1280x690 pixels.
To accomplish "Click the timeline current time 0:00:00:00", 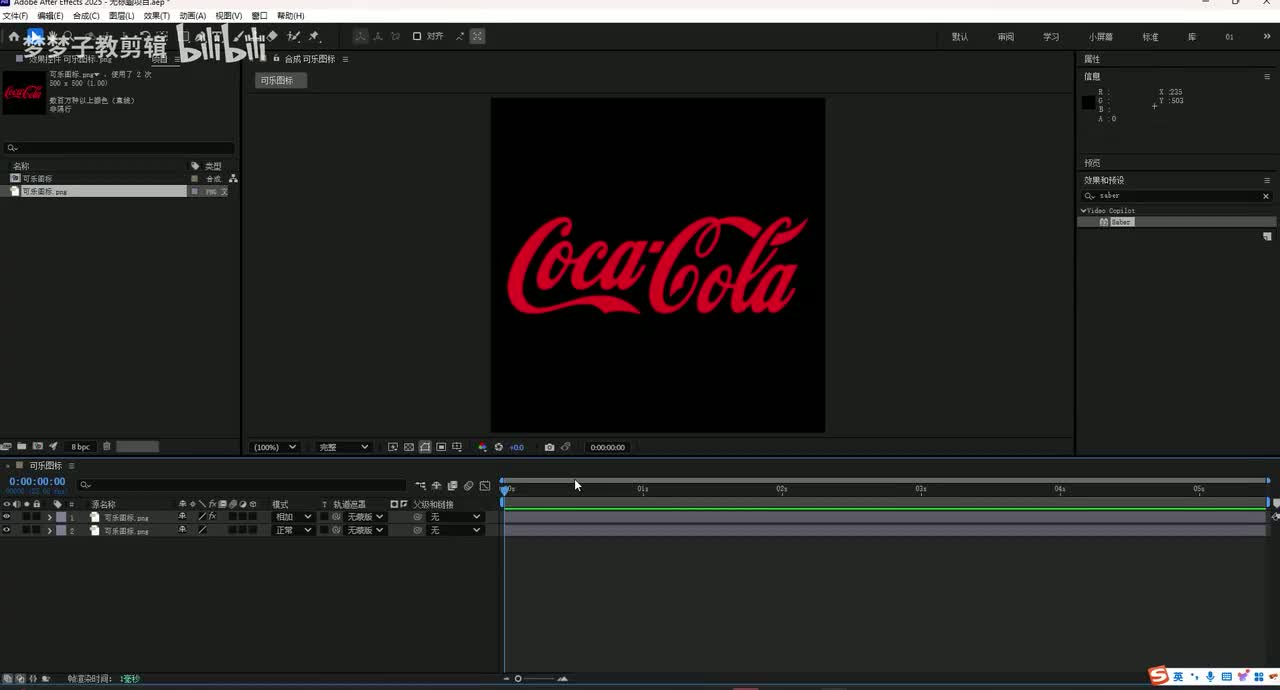I will (37, 481).
